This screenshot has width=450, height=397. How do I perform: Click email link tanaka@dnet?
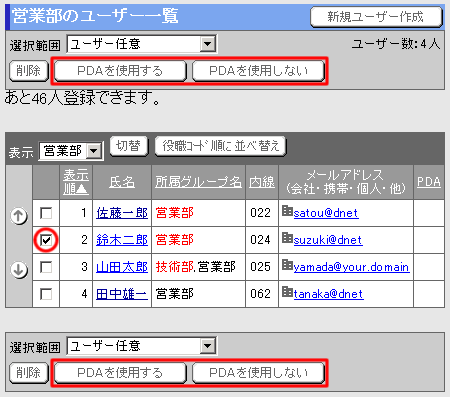tap(329, 294)
